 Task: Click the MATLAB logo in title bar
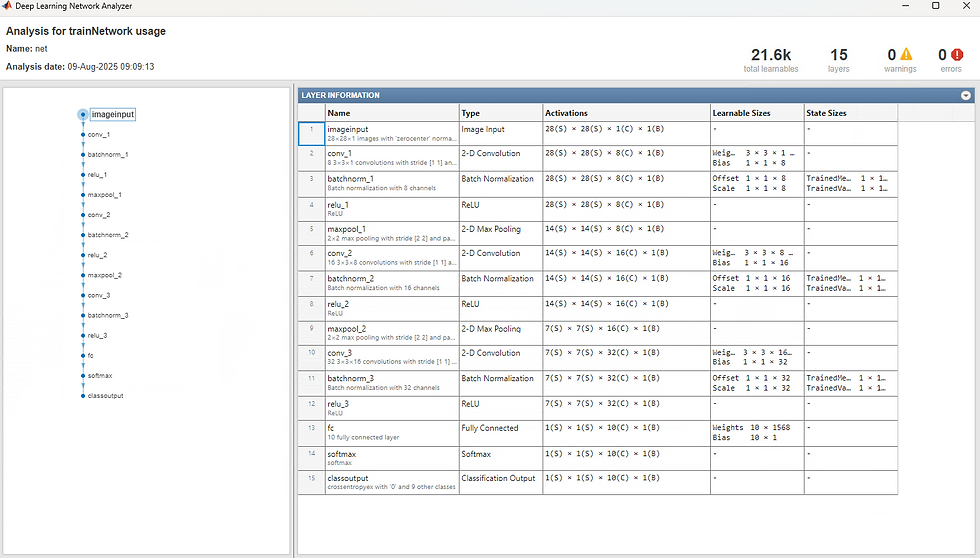coord(7,6)
